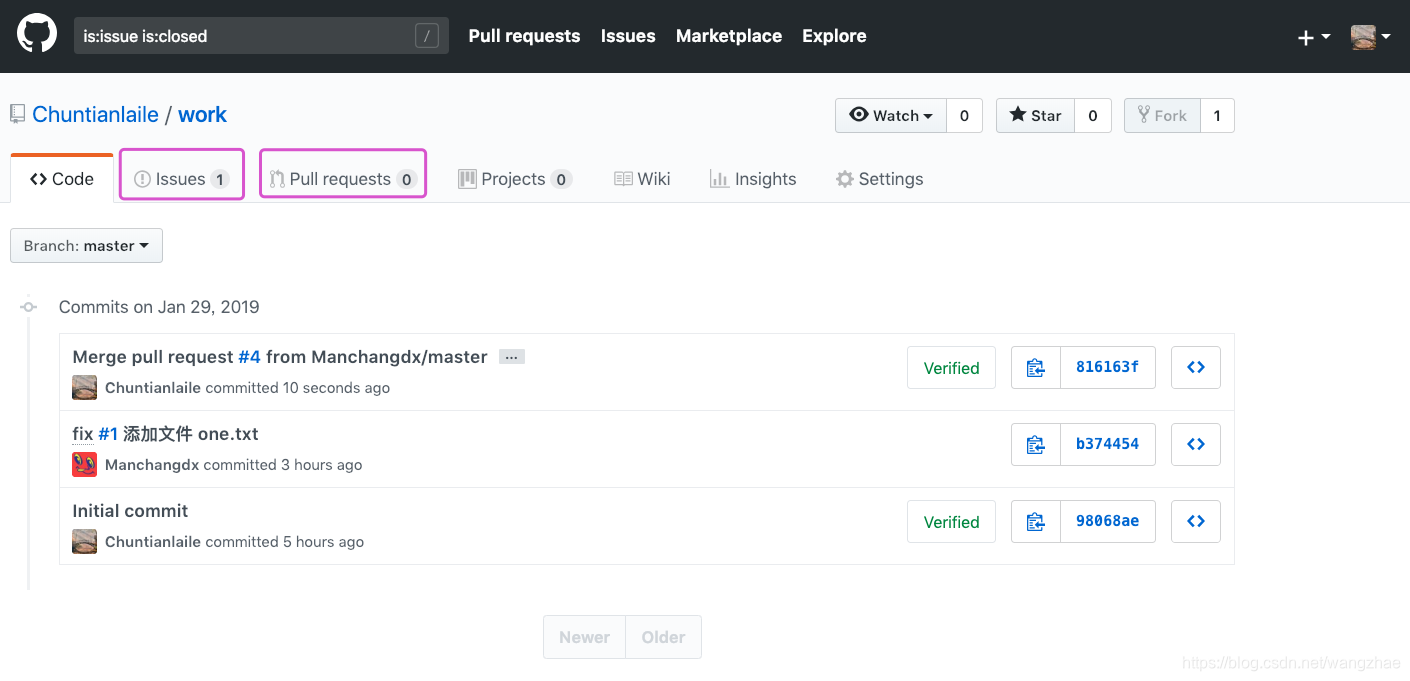
Task: Open the Wiki tab
Action: point(642,179)
